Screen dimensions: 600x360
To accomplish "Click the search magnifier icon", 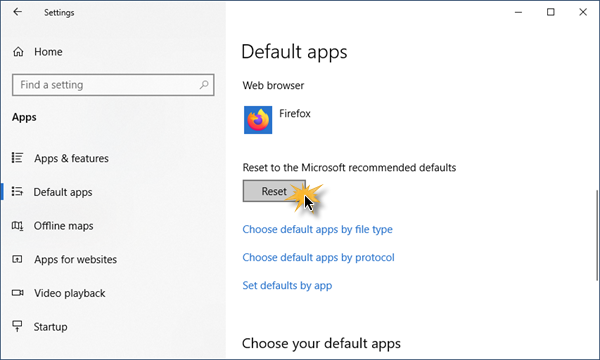I will [204, 85].
